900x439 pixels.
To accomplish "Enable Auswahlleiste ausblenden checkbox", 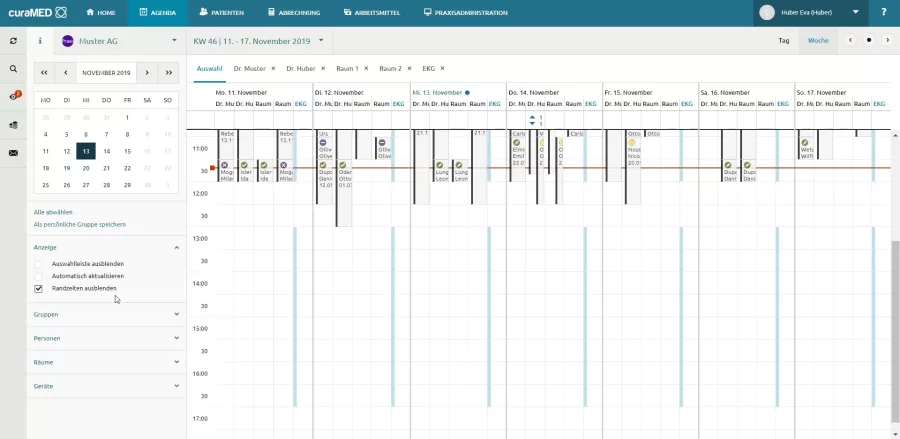I will pos(38,264).
